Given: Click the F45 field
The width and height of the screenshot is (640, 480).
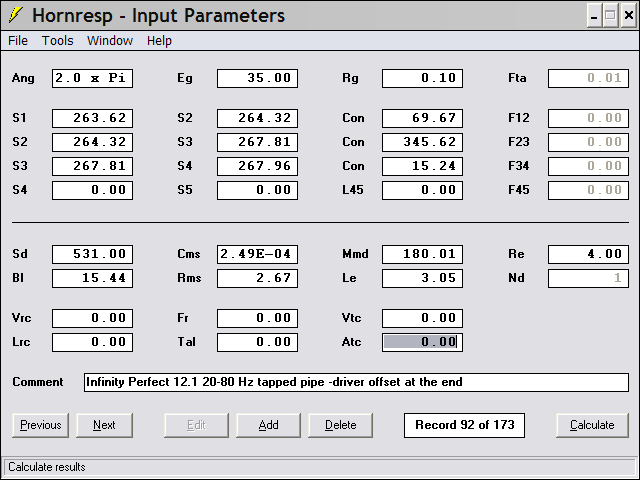Looking at the screenshot, I should point(588,190).
